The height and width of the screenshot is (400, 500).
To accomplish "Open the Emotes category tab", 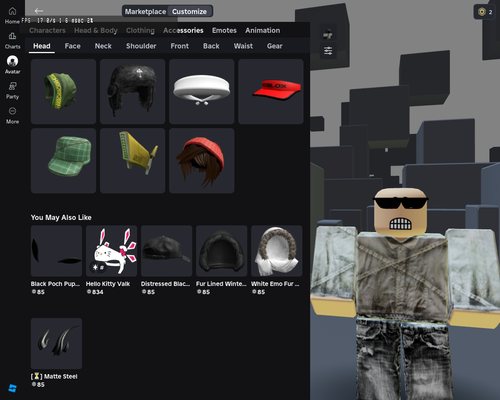I will (x=224, y=30).
